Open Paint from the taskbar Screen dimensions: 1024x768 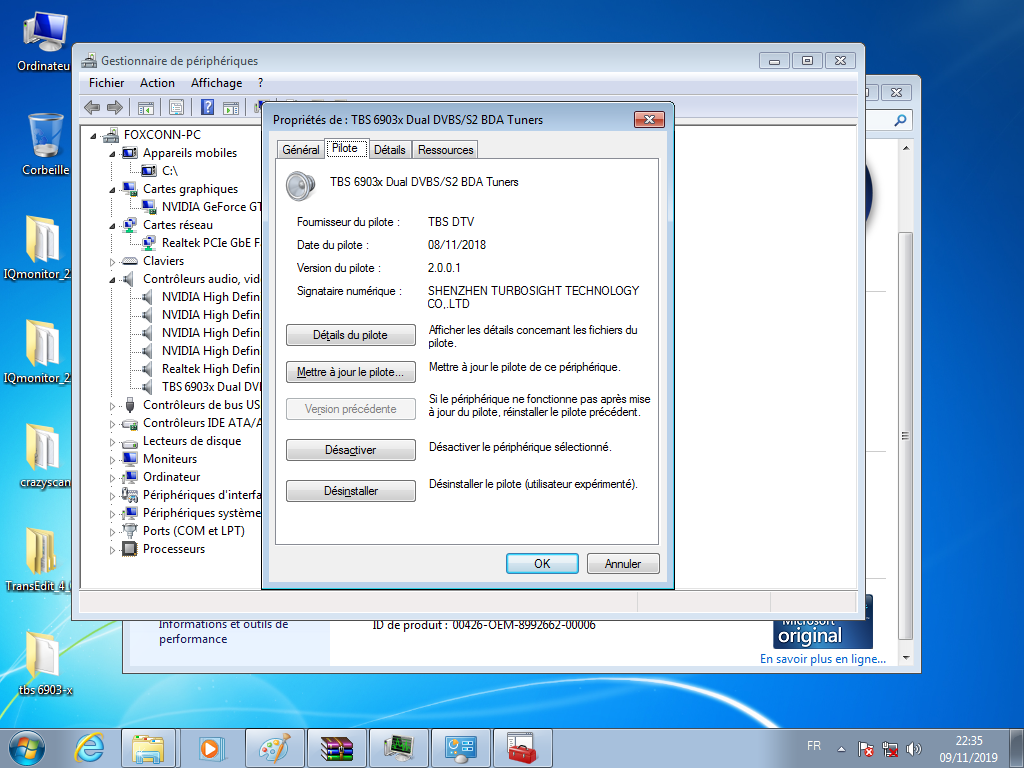click(274, 747)
